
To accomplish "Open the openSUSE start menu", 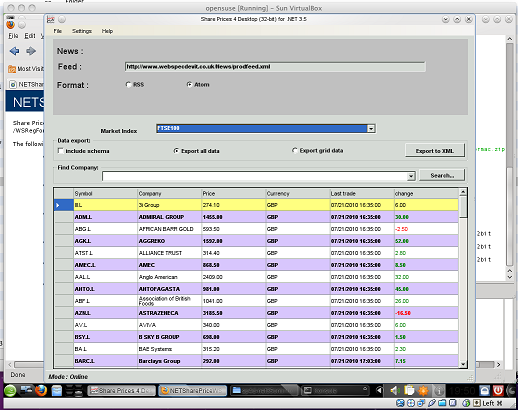I will pos(10,390).
